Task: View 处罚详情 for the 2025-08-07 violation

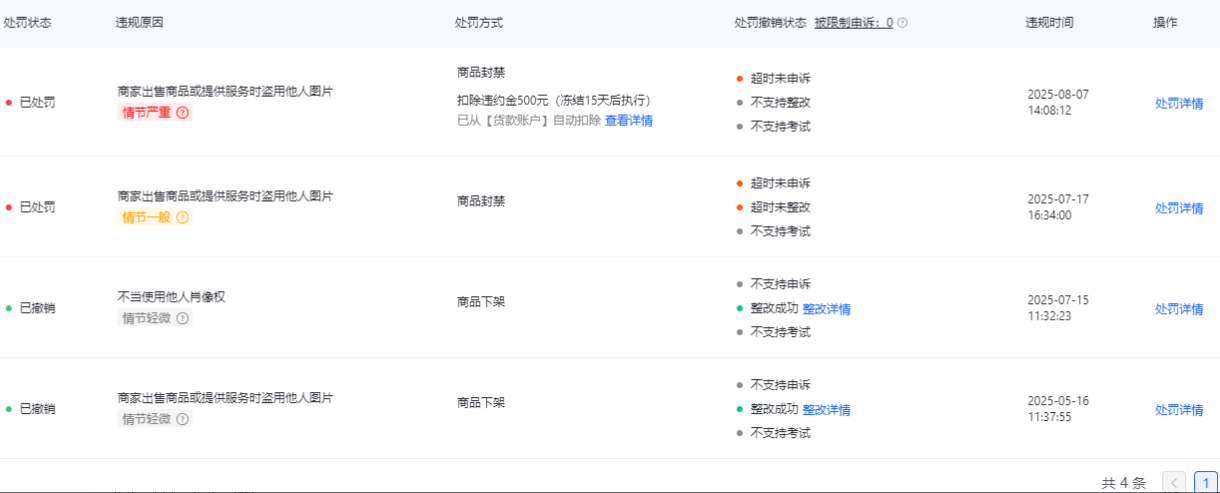Action: (x=1179, y=103)
